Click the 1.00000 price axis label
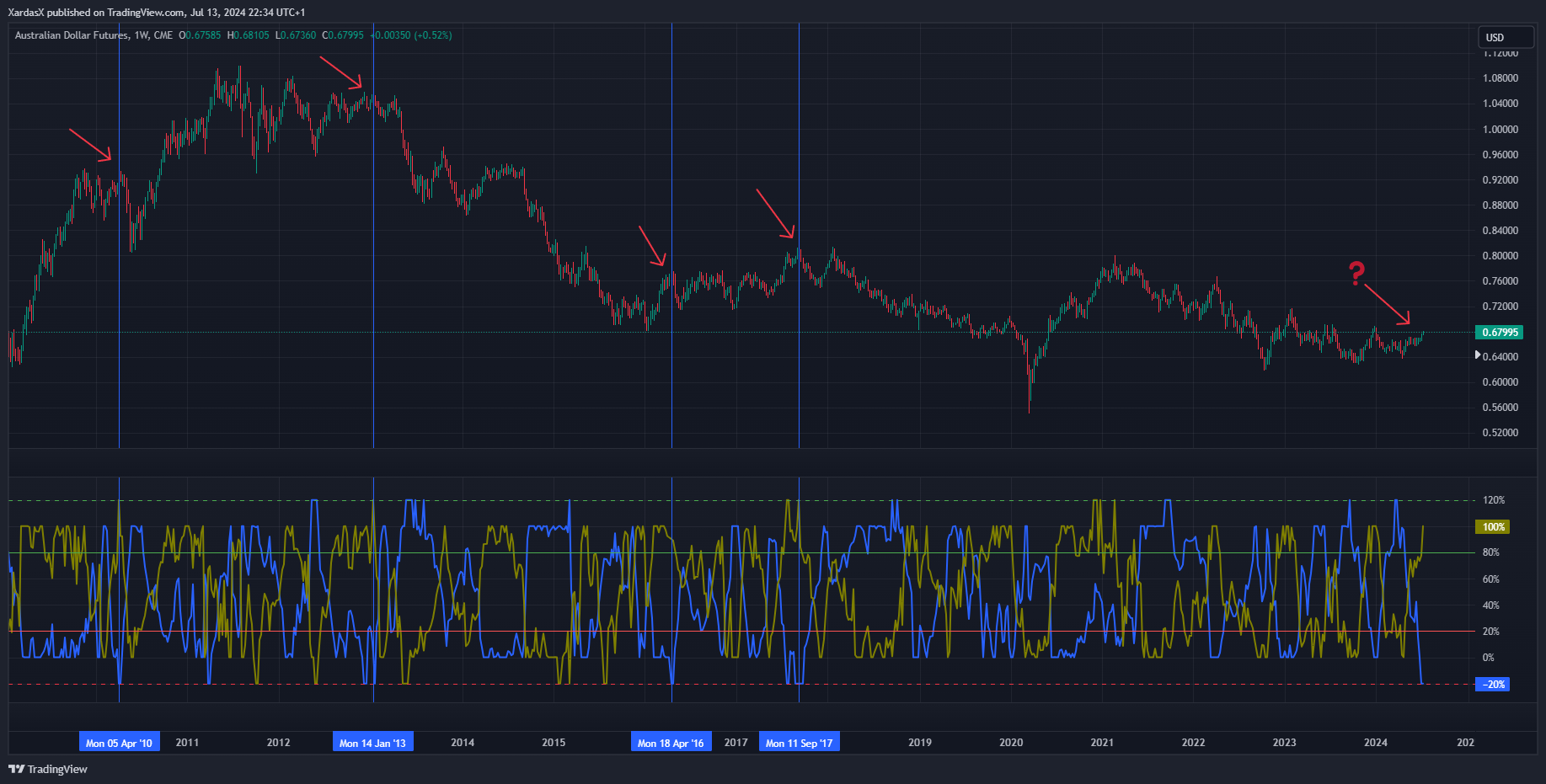Screen dimensions: 1546x784 pyautogui.click(x=1501, y=130)
